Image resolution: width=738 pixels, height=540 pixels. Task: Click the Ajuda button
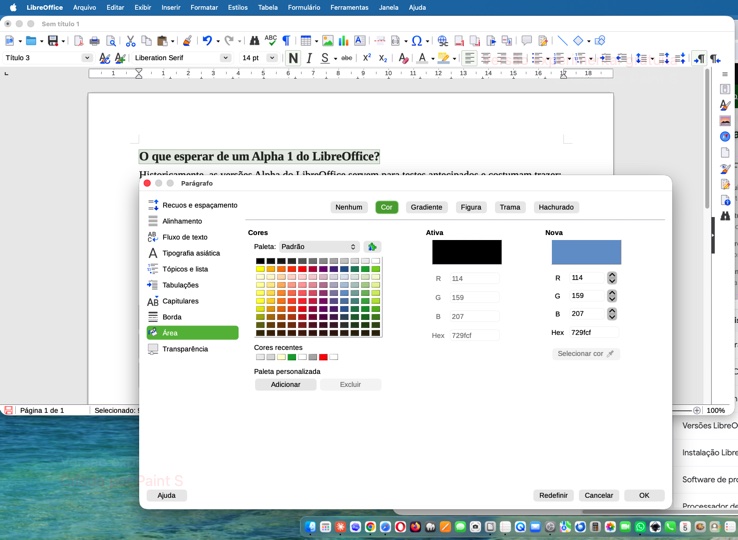[166, 495]
